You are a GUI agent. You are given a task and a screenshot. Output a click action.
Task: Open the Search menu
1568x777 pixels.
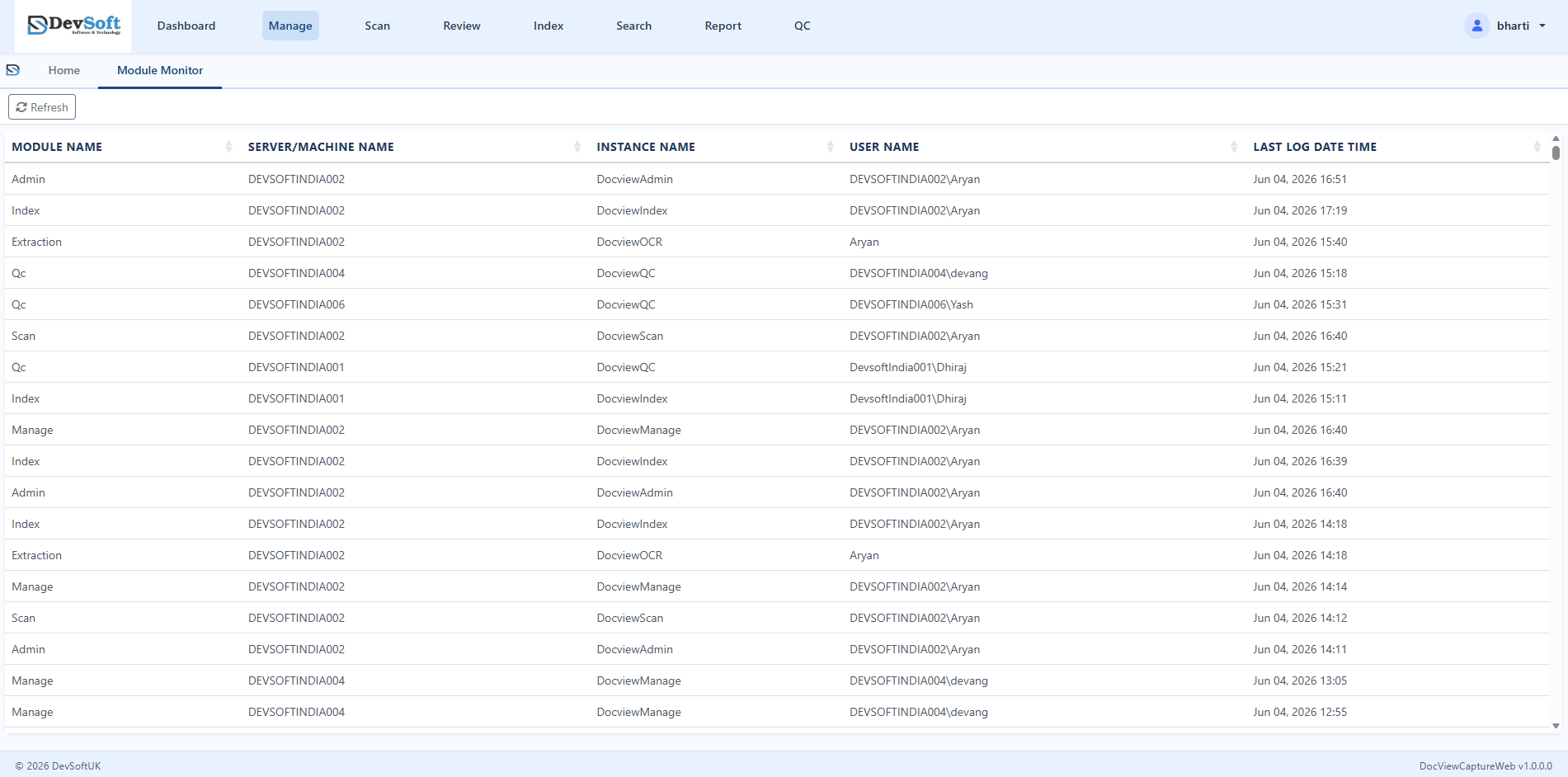(x=634, y=26)
